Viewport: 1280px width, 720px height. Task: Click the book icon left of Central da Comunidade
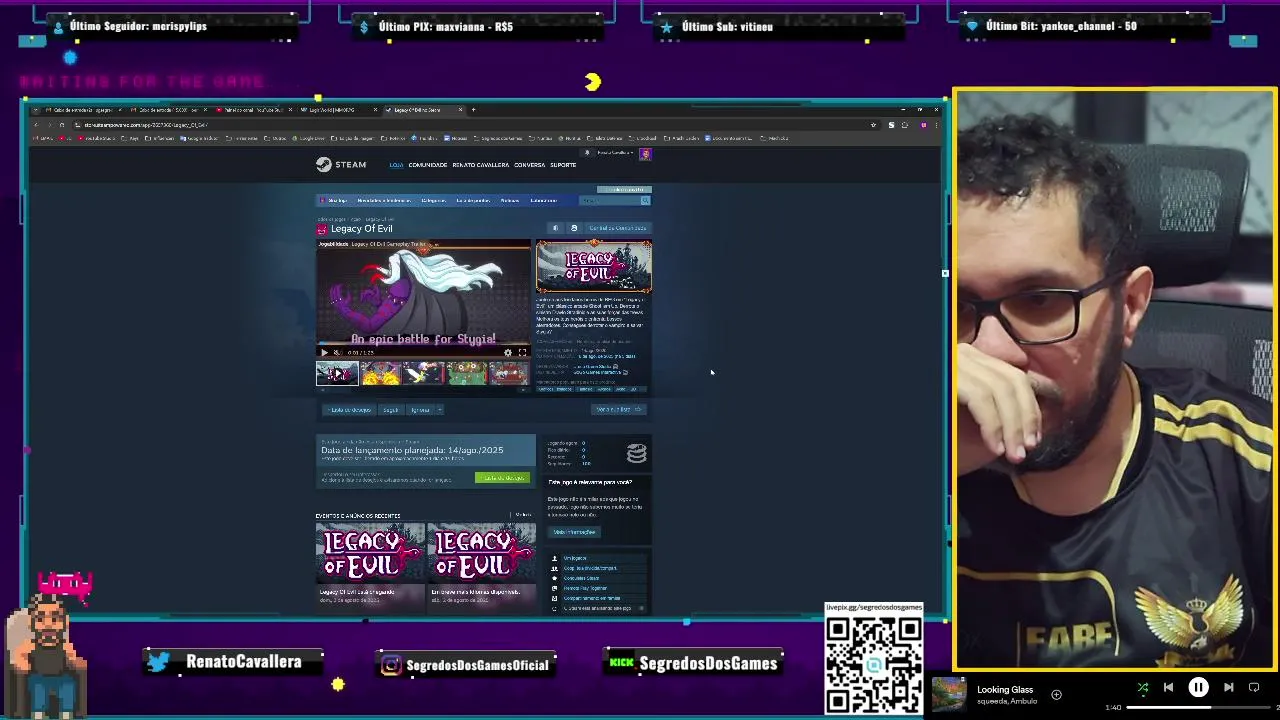(x=556, y=228)
